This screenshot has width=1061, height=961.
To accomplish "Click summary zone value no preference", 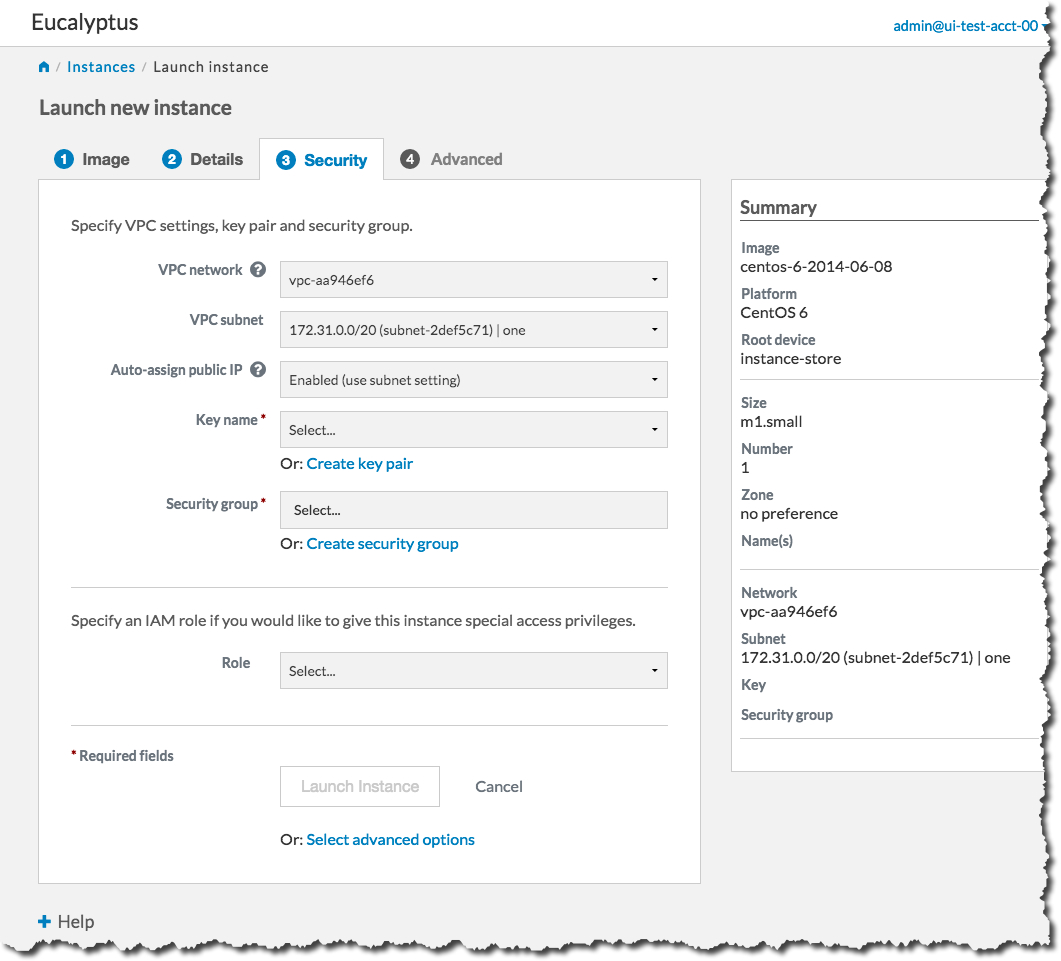I will tap(789, 514).
